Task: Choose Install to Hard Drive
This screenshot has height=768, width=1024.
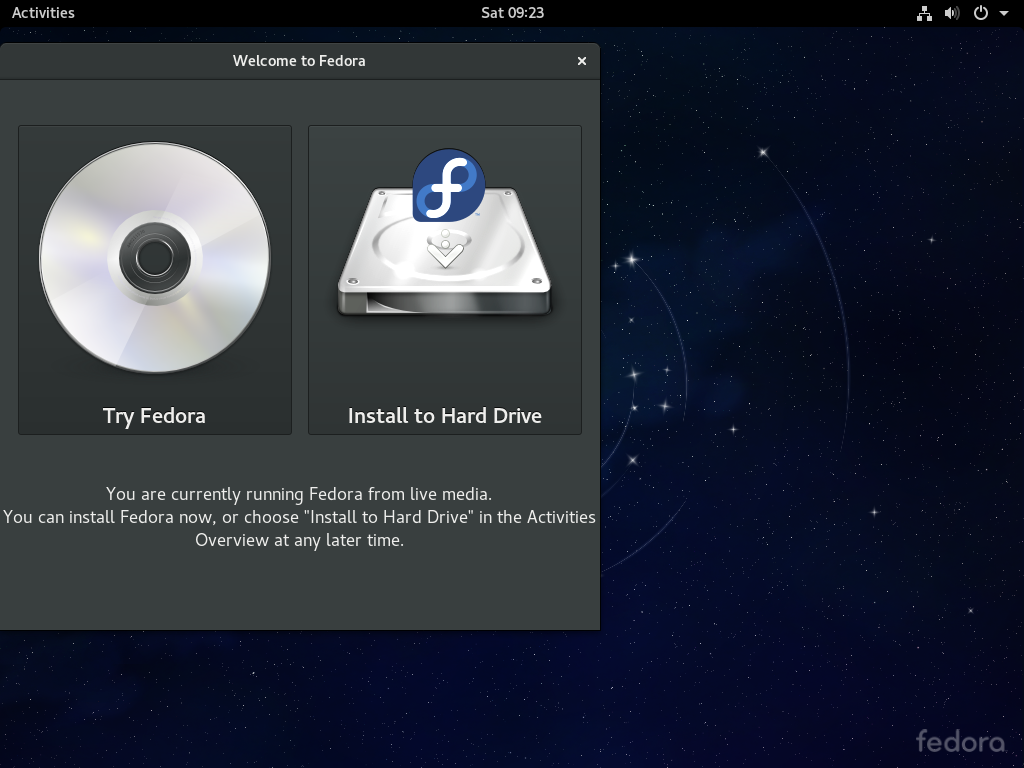Action: point(445,280)
